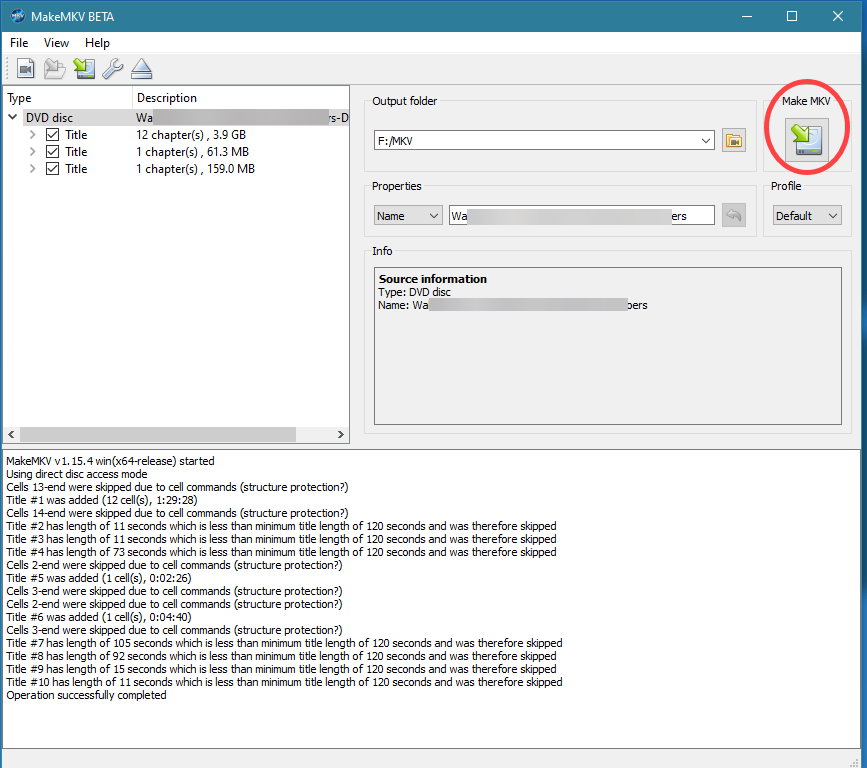Click the tree scroll right arrow
The height and width of the screenshot is (768, 867).
click(341, 435)
